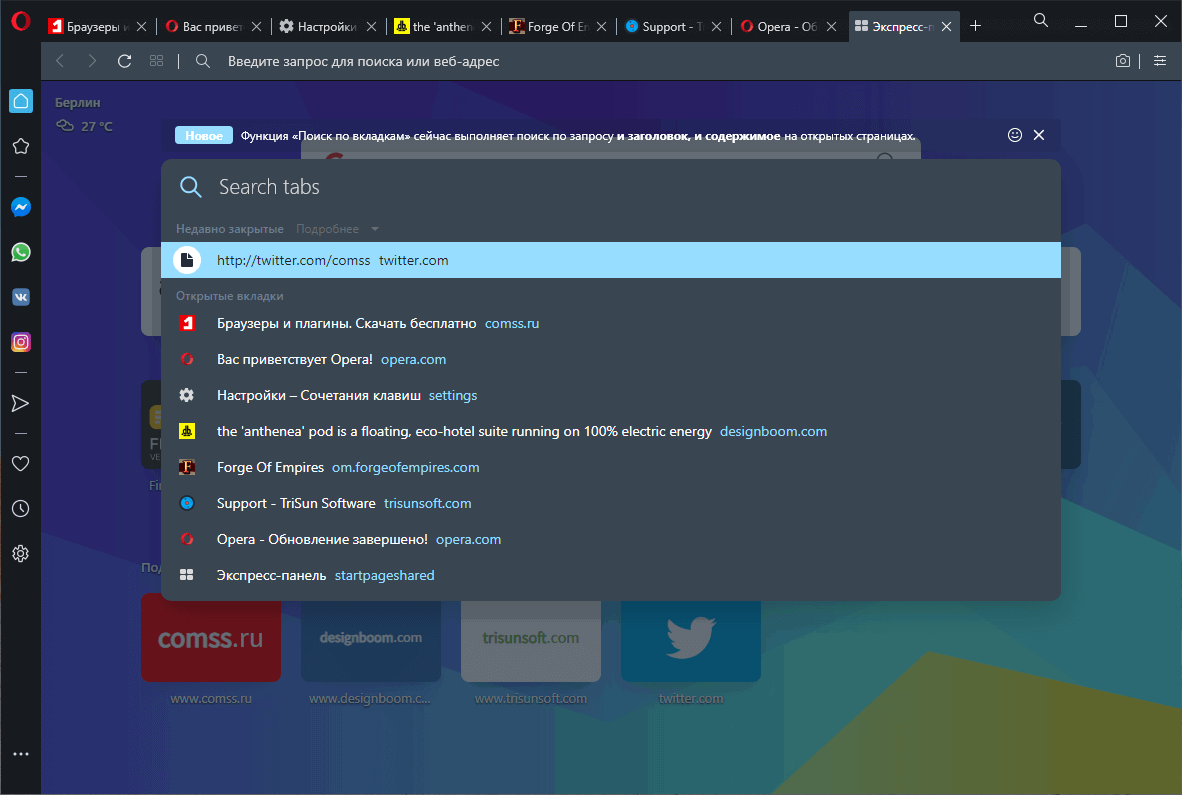The image size is (1182, 795).
Task: Open VK messenger in sidebar
Action: pyautogui.click(x=21, y=297)
